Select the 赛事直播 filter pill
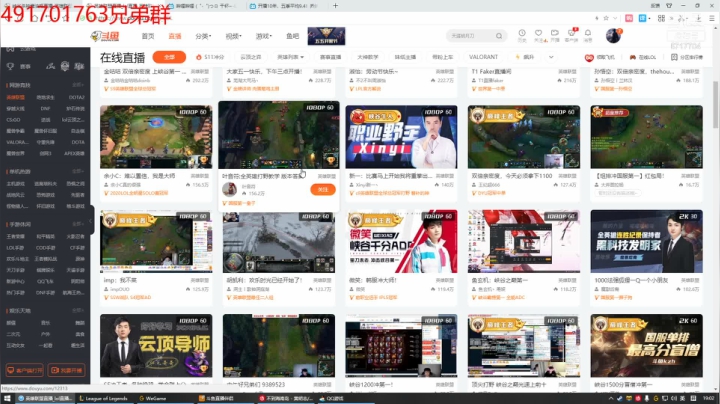720x404 pixels. 331,57
